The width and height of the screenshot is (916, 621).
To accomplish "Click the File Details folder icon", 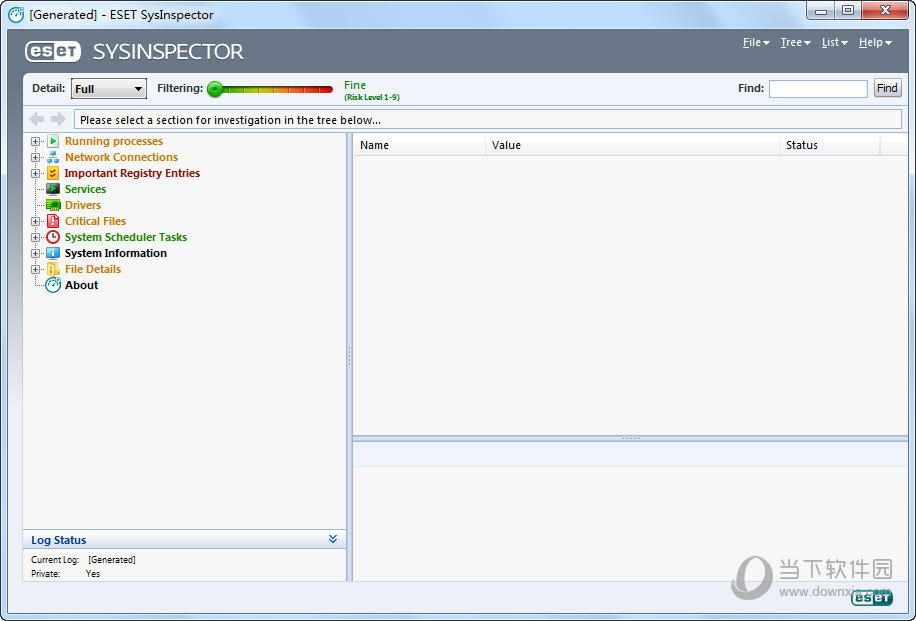I will coord(53,269).
